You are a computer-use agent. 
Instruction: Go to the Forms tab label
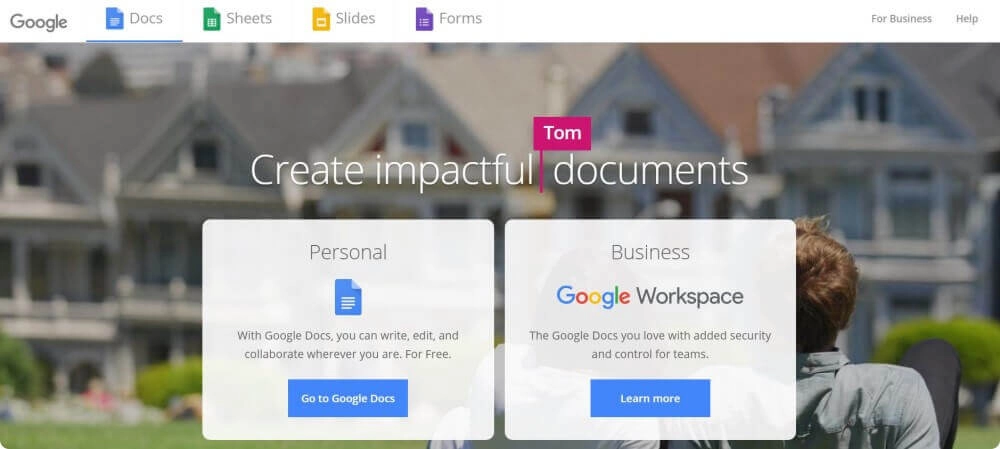click(460, 18)
